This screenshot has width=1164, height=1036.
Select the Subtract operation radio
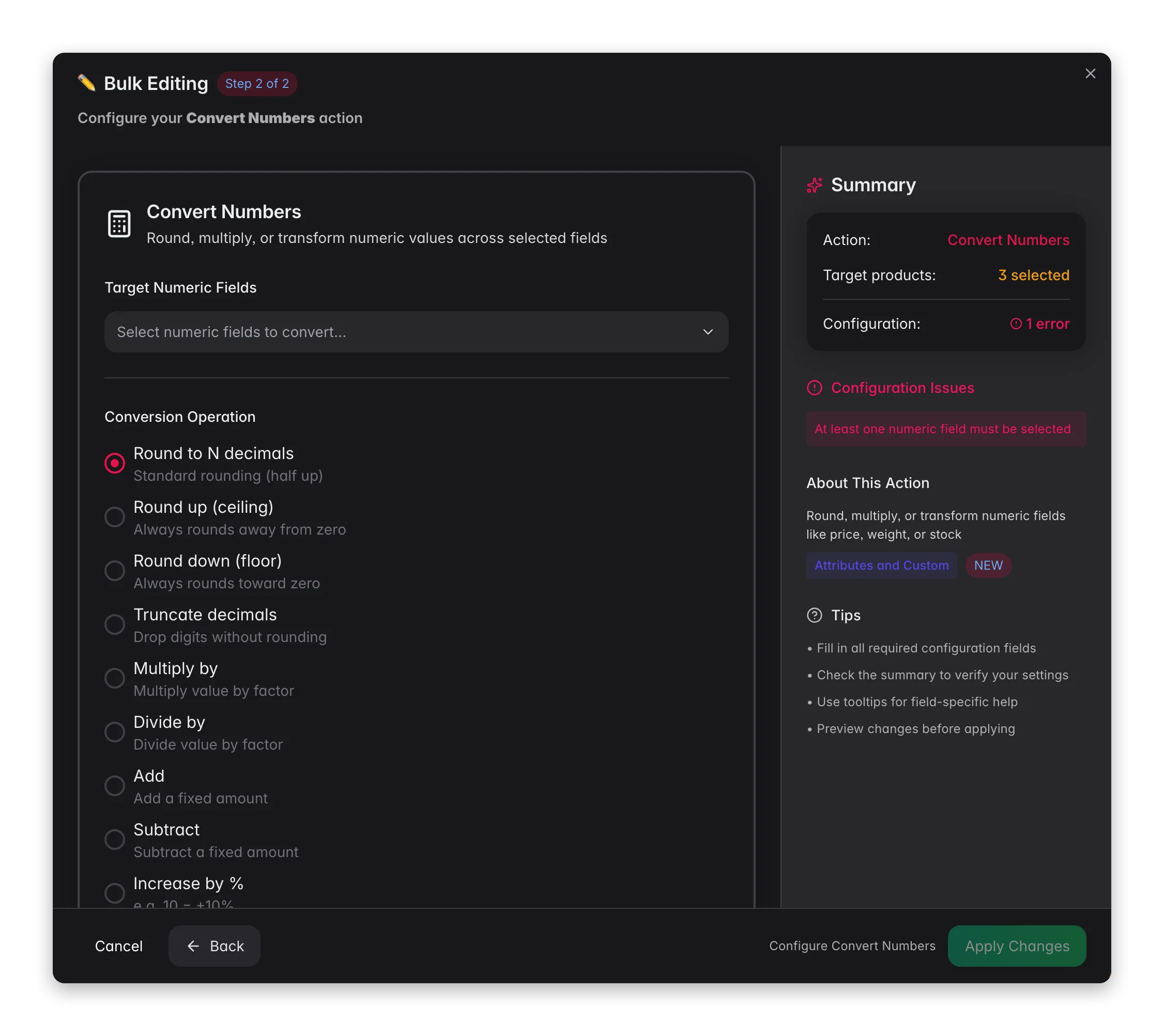114,840
